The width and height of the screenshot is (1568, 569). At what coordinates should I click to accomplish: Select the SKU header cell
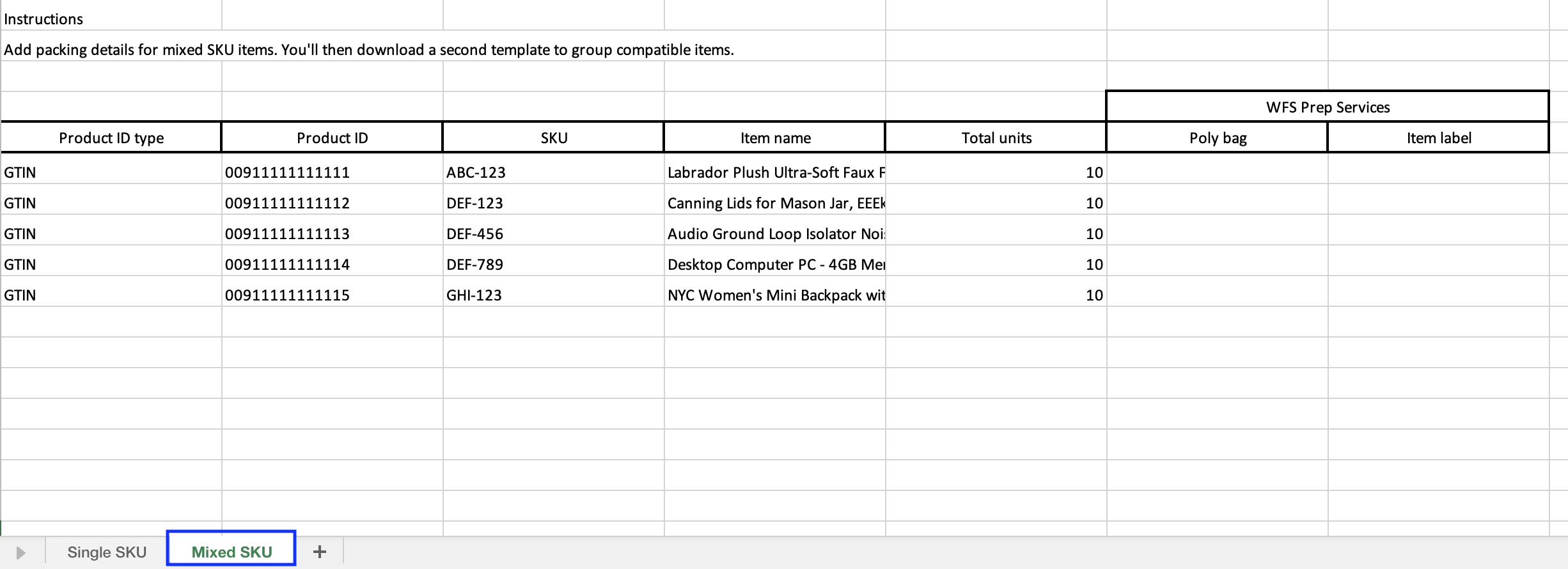pyautogui.click(x=554, y=137)
